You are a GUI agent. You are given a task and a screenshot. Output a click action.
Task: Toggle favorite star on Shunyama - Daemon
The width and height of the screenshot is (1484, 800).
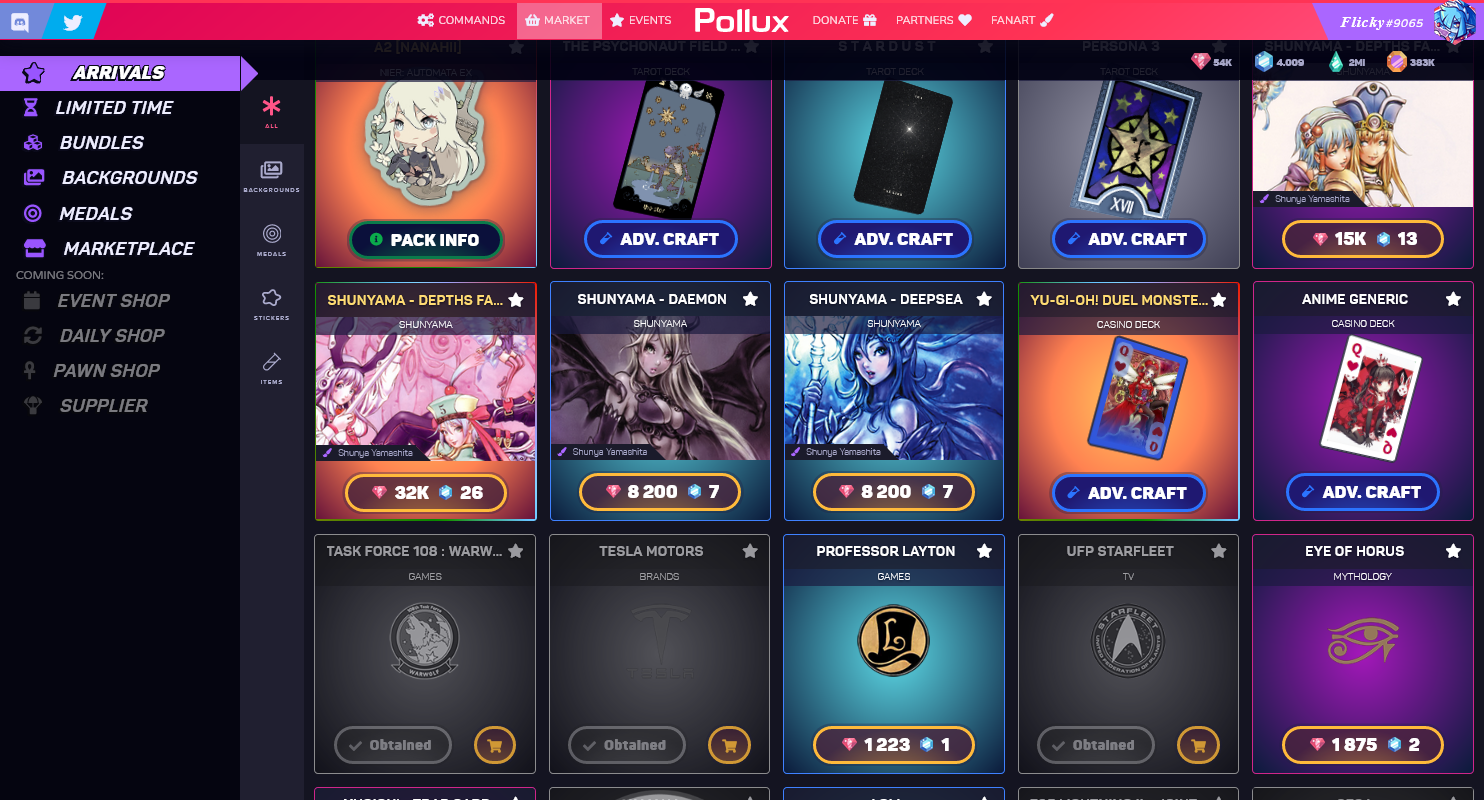[x=750, y=299]
